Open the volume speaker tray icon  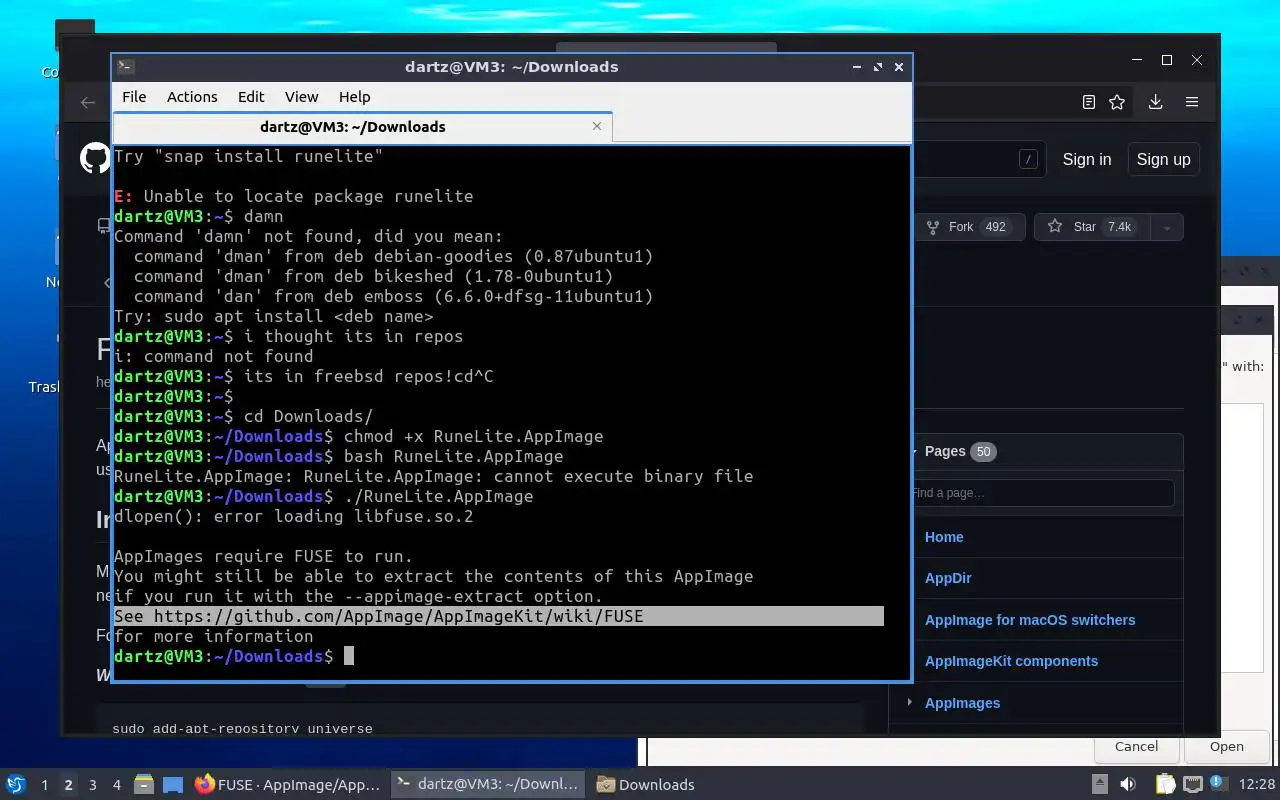tap(1128, 785)
